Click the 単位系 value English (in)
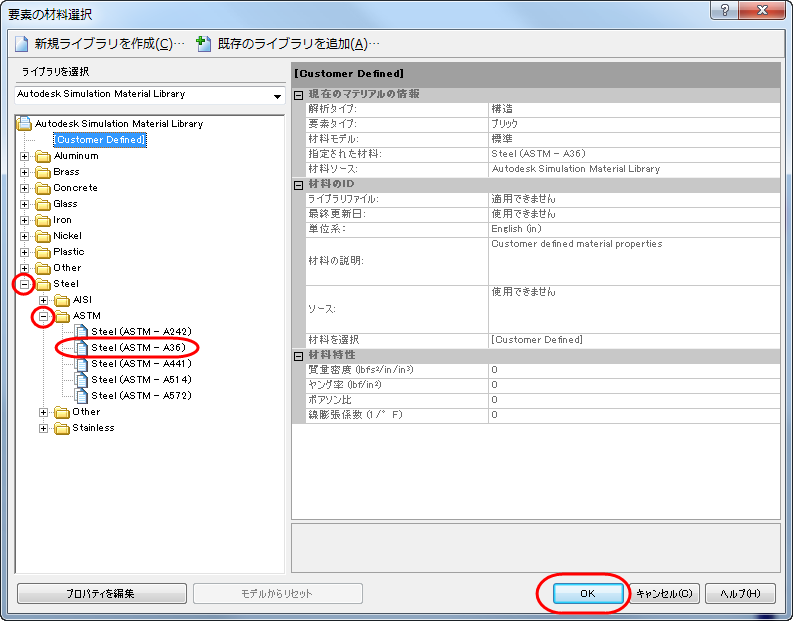Image resolution: width=793 pixels, height=621 pixels. click(x=516, y=229)
